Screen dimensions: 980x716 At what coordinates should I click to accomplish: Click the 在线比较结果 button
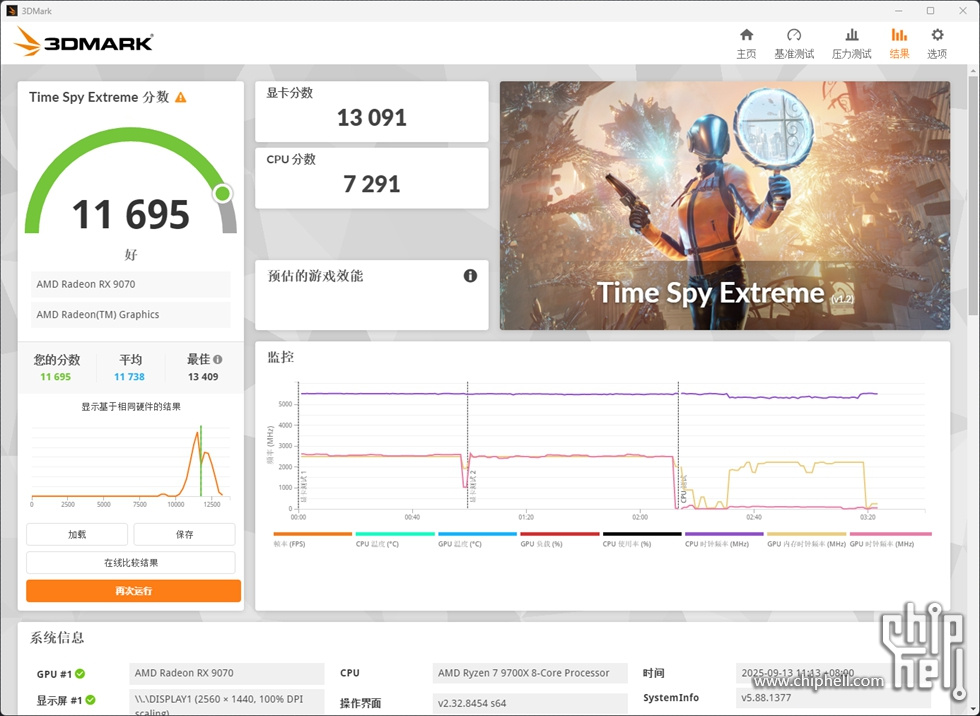tap(131, 562)
